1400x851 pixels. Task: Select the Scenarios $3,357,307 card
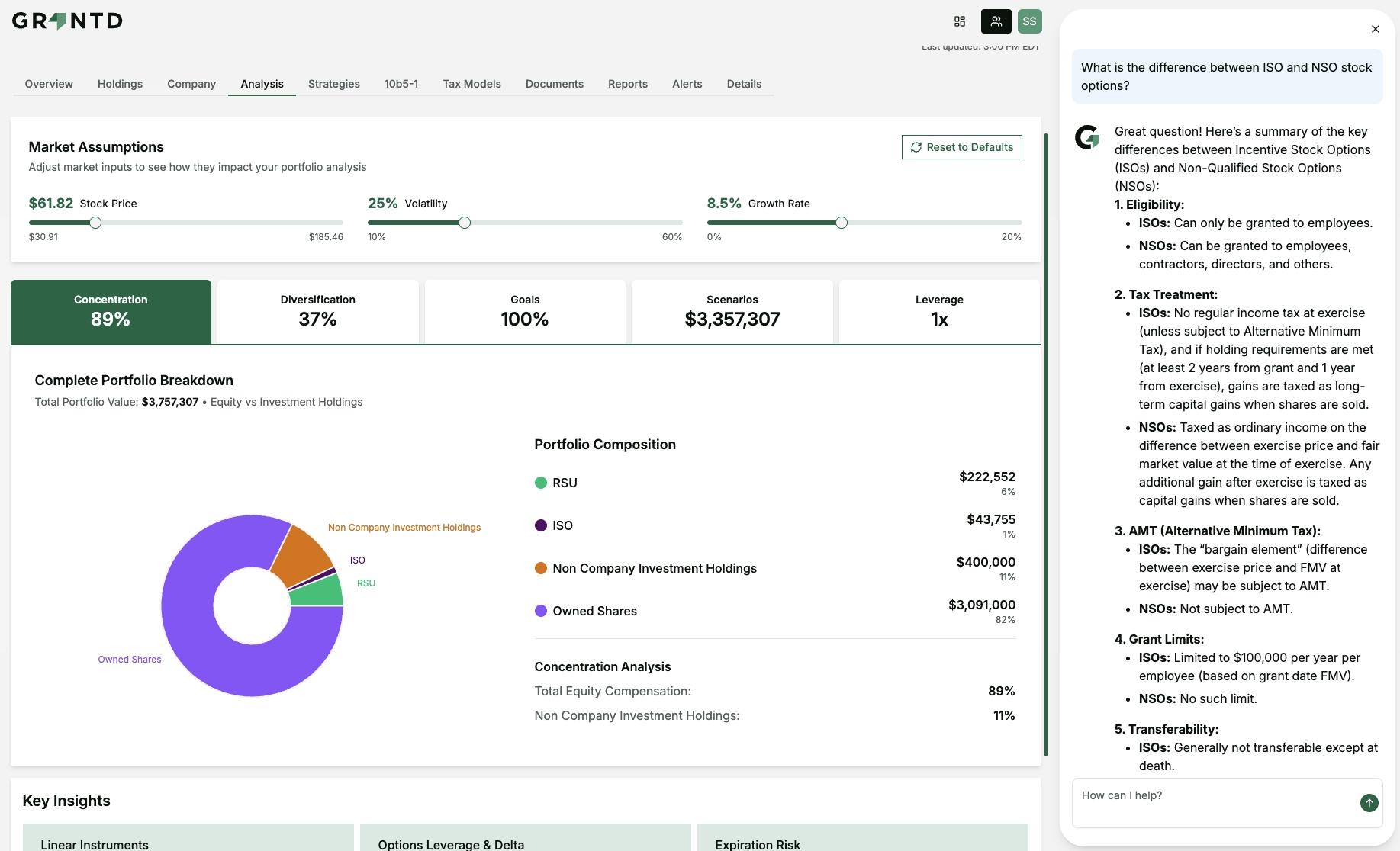[732, 311]
